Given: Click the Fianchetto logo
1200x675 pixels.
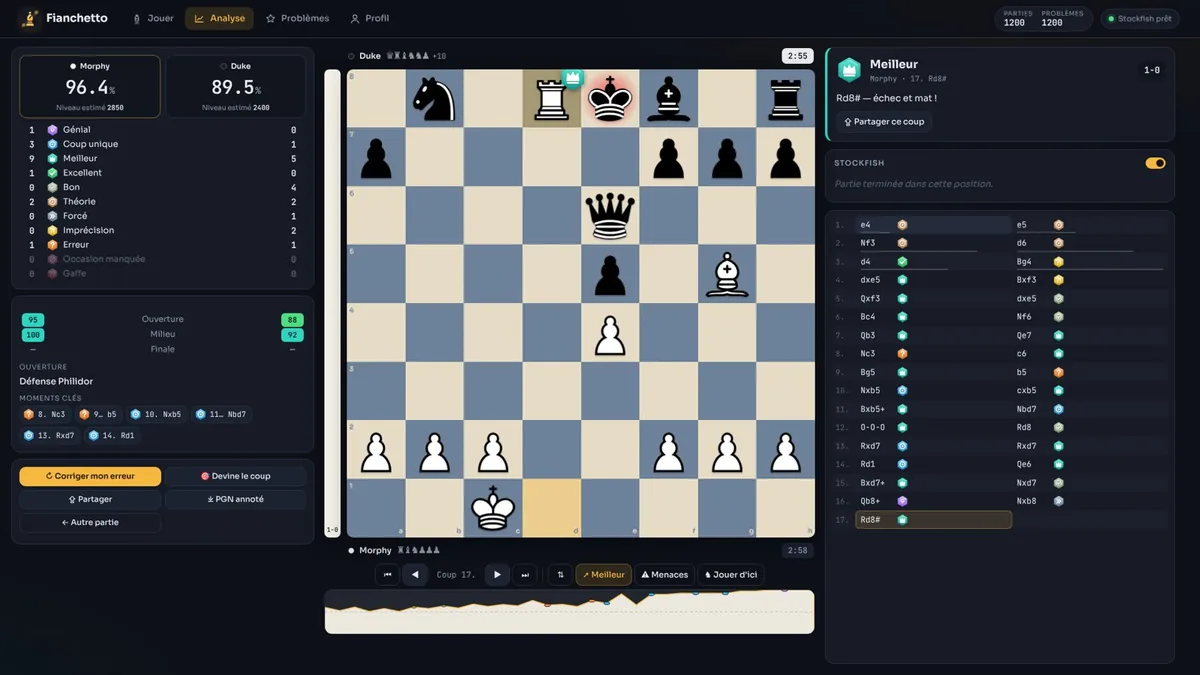Looking at the screenshot, I should [64, 18].
